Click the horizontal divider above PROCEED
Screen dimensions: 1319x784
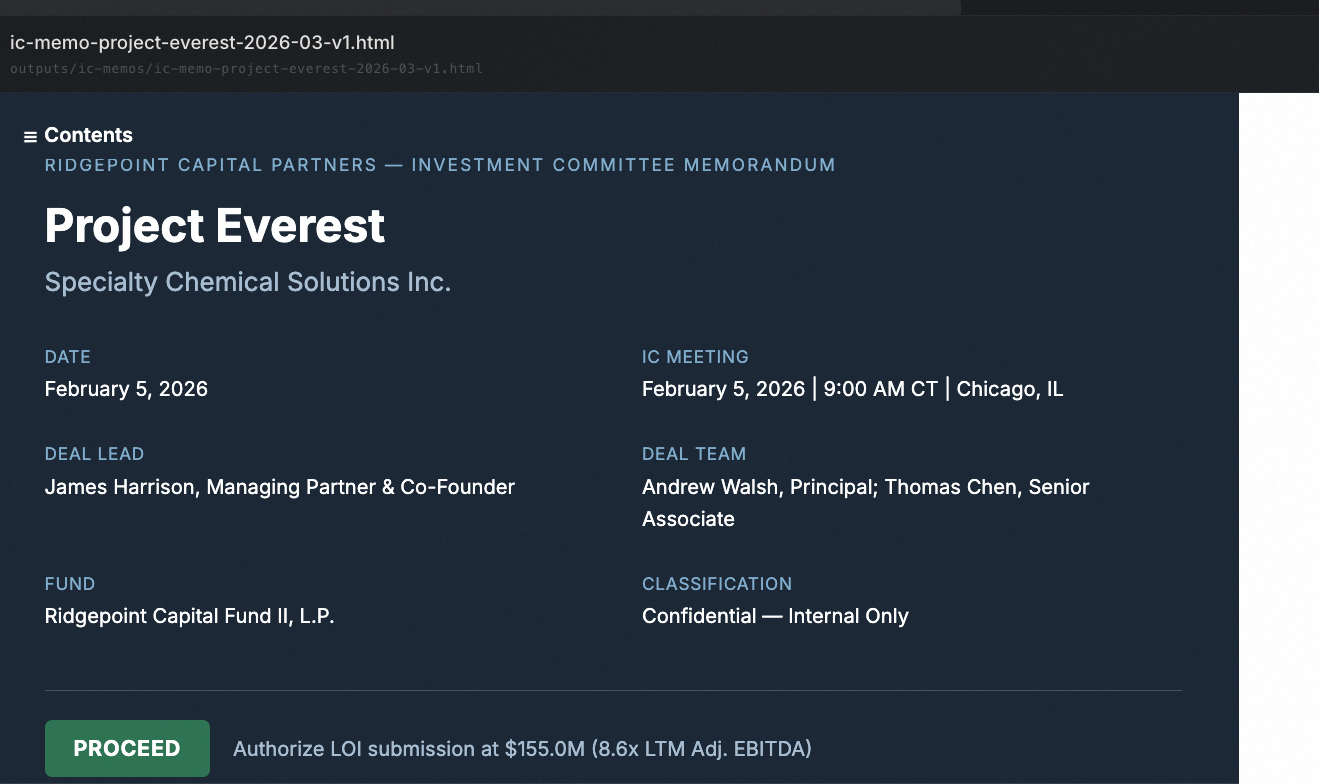point(612,691)
